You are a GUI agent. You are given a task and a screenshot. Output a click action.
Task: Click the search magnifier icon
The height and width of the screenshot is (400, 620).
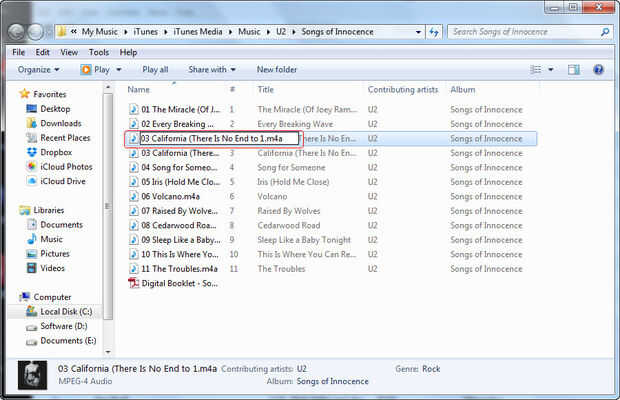pos(605,32)
